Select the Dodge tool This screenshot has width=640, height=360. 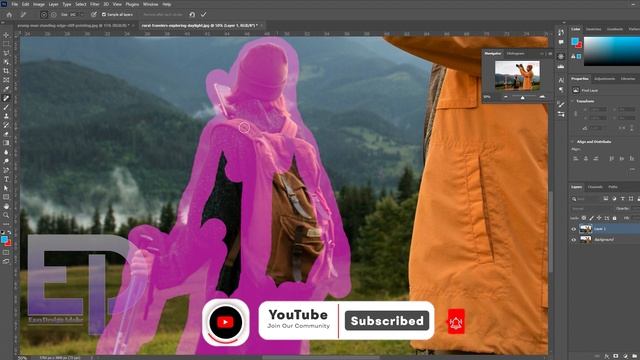6,161
